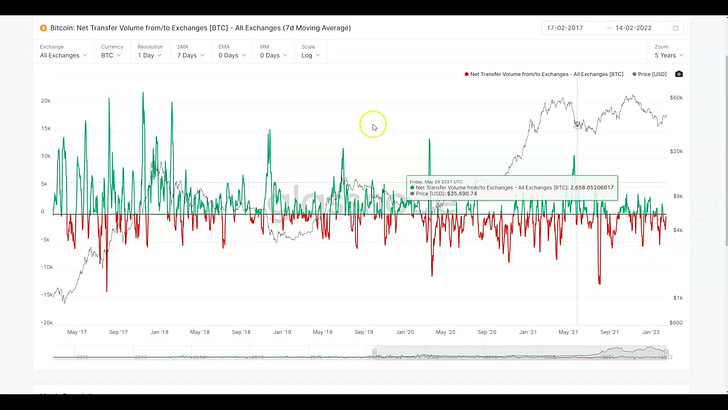The width and height of the screenshot is (728, 410).
Task: Click the '20k' left axis label
Action: pos(46,101)
